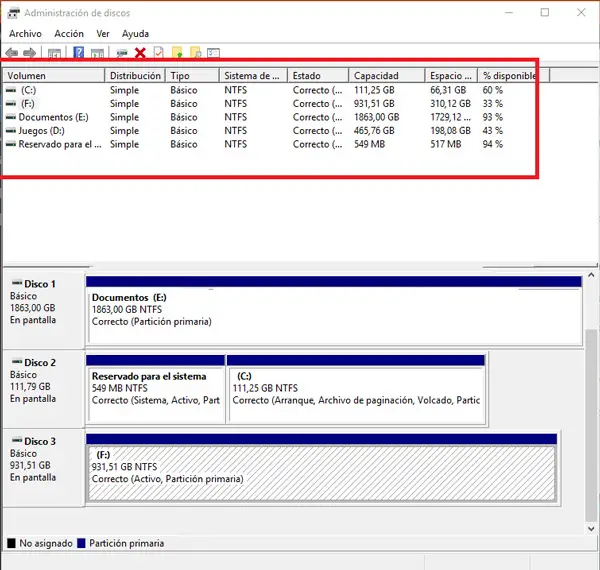Click the Forward arrow in the toolbar
Screen dimensions: 600x570
tap(29, 52)
